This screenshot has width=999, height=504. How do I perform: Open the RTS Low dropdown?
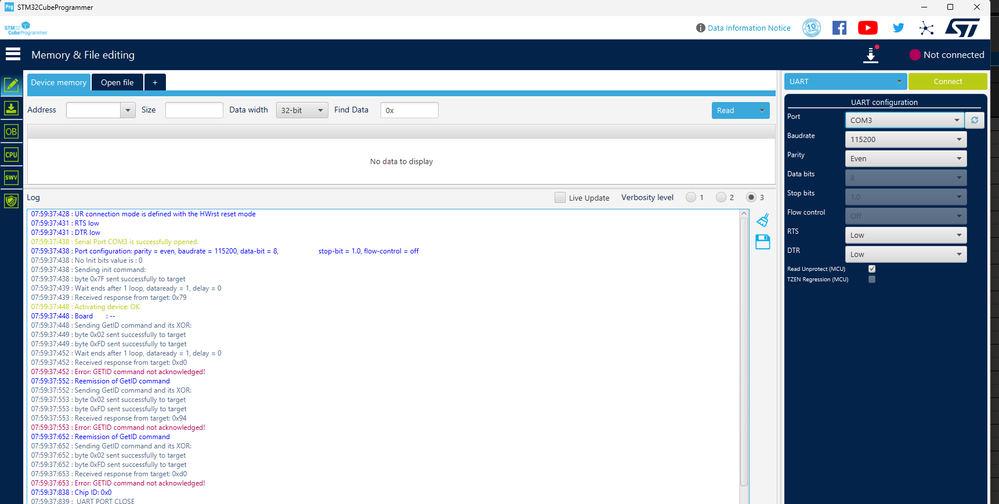coord(905,234)
